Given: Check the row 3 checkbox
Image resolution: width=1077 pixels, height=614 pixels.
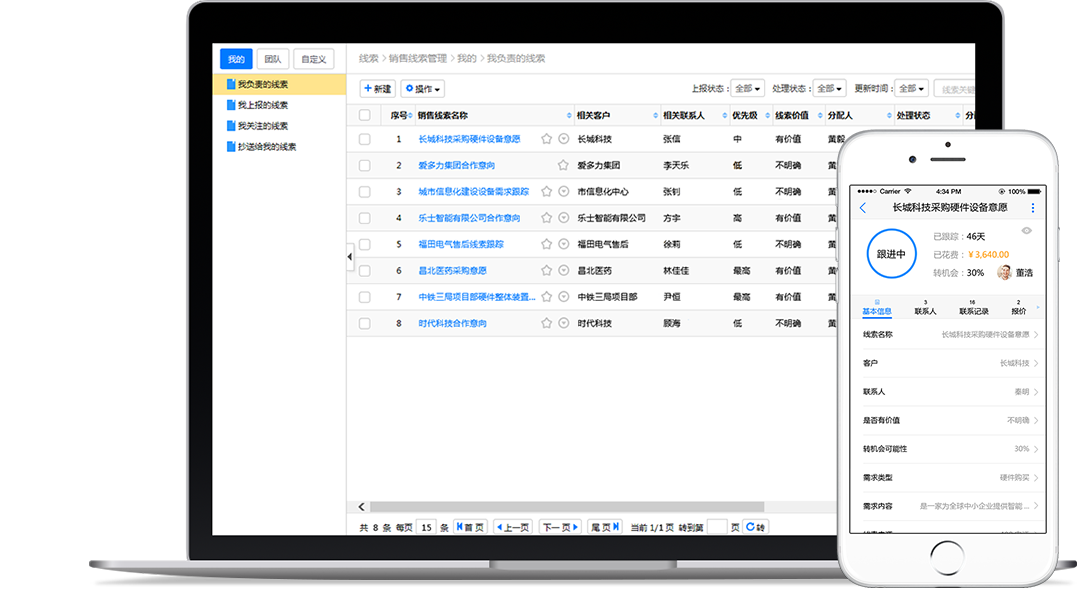Looking at the screenshot, I should pos(365,192).
